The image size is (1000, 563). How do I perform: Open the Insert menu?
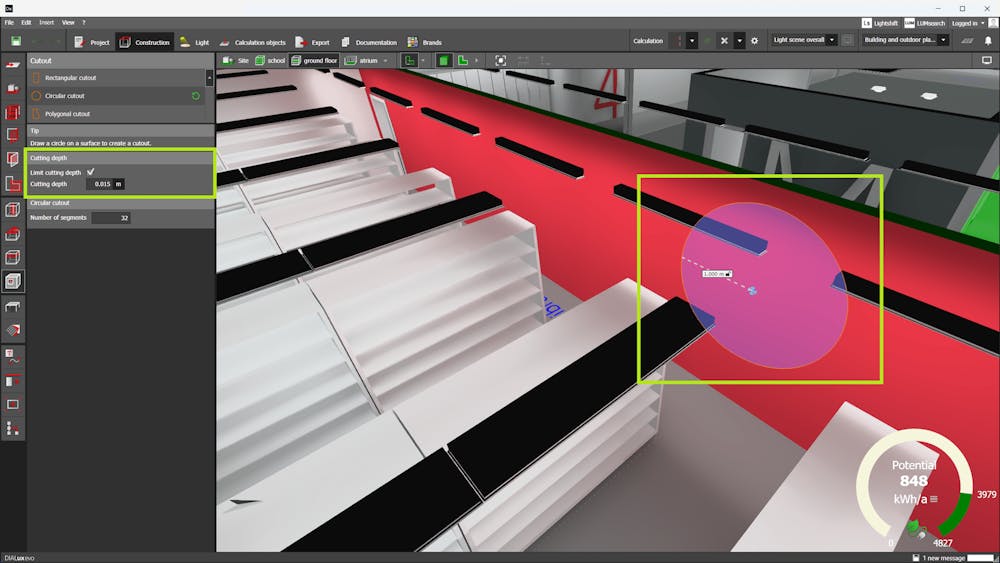point(47,22)
